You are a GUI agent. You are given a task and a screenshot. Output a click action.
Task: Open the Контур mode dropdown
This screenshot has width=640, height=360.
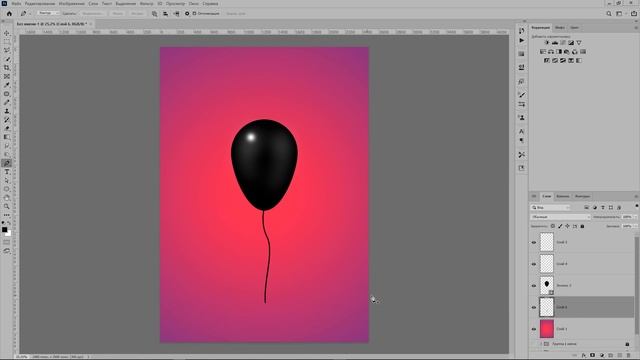pos(48,13)
